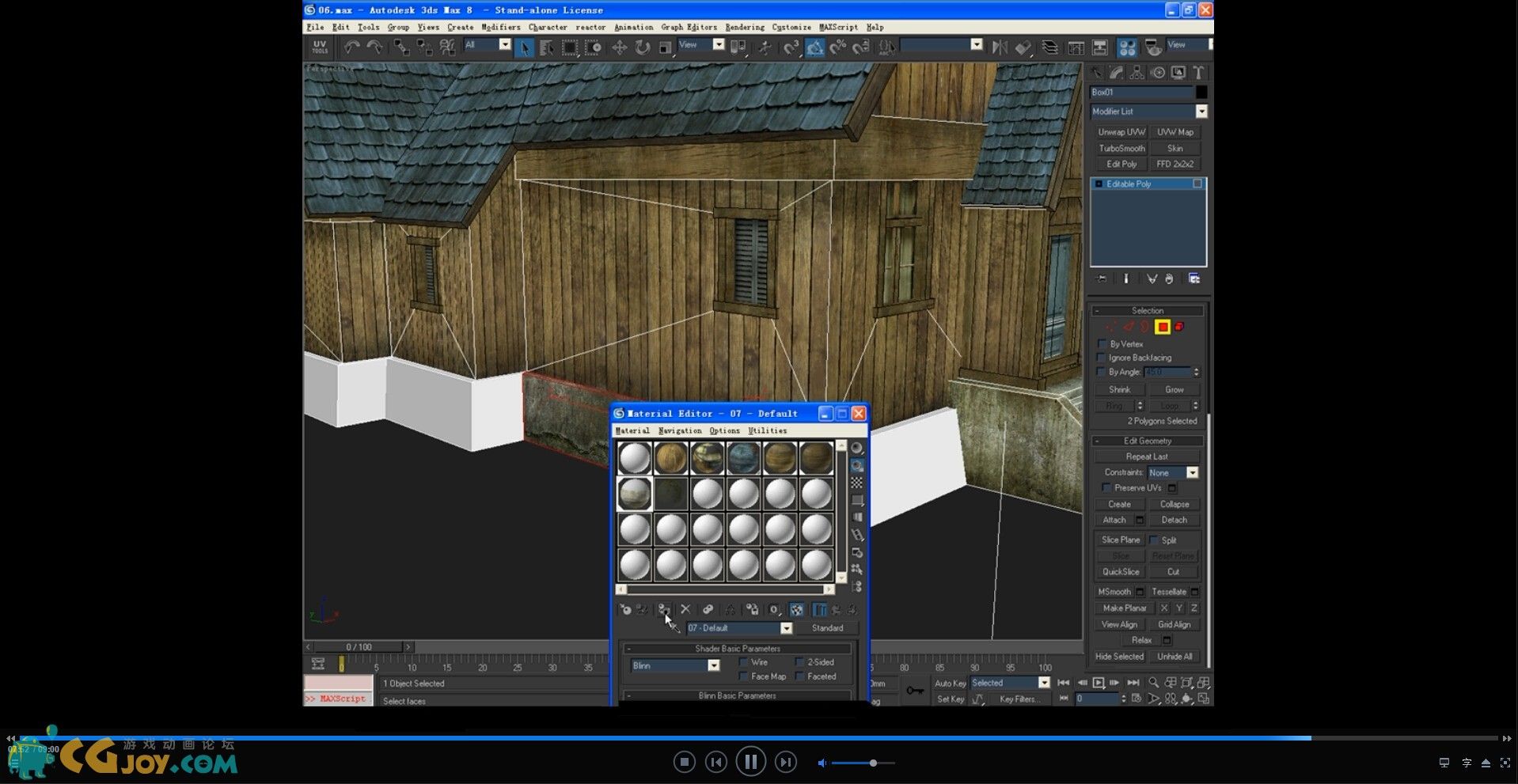This screenshot has width=1518, height=784.
Task: Toggle the Split checkbox
Action: [1154, 540]
